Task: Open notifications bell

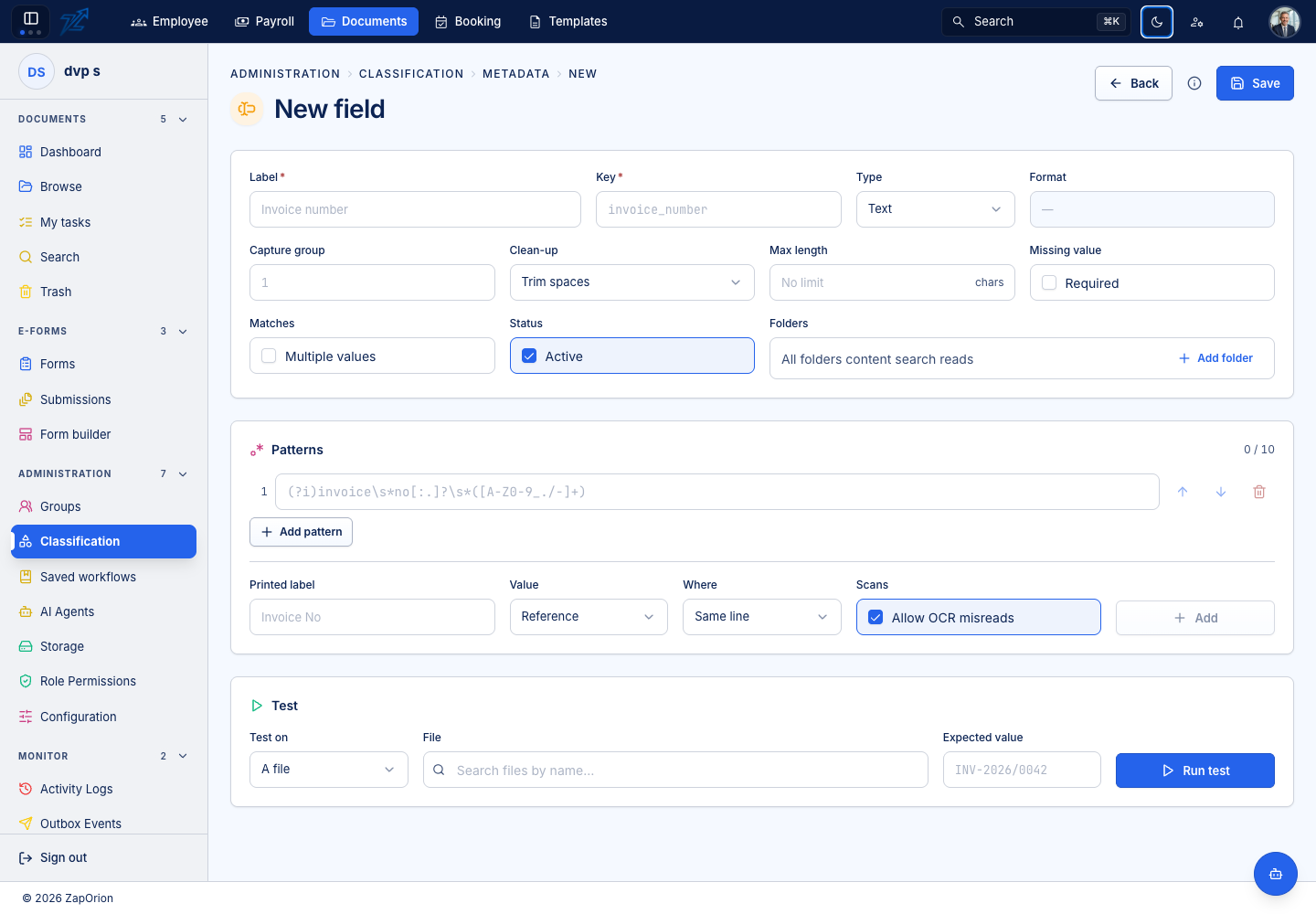Action: (x=1238, y=22)
